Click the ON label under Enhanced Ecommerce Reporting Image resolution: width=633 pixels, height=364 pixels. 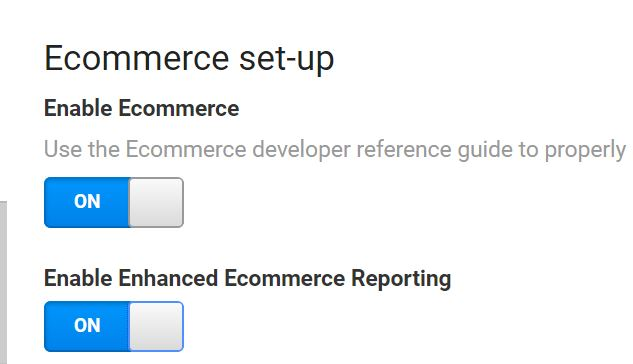[x=87, y=325]
